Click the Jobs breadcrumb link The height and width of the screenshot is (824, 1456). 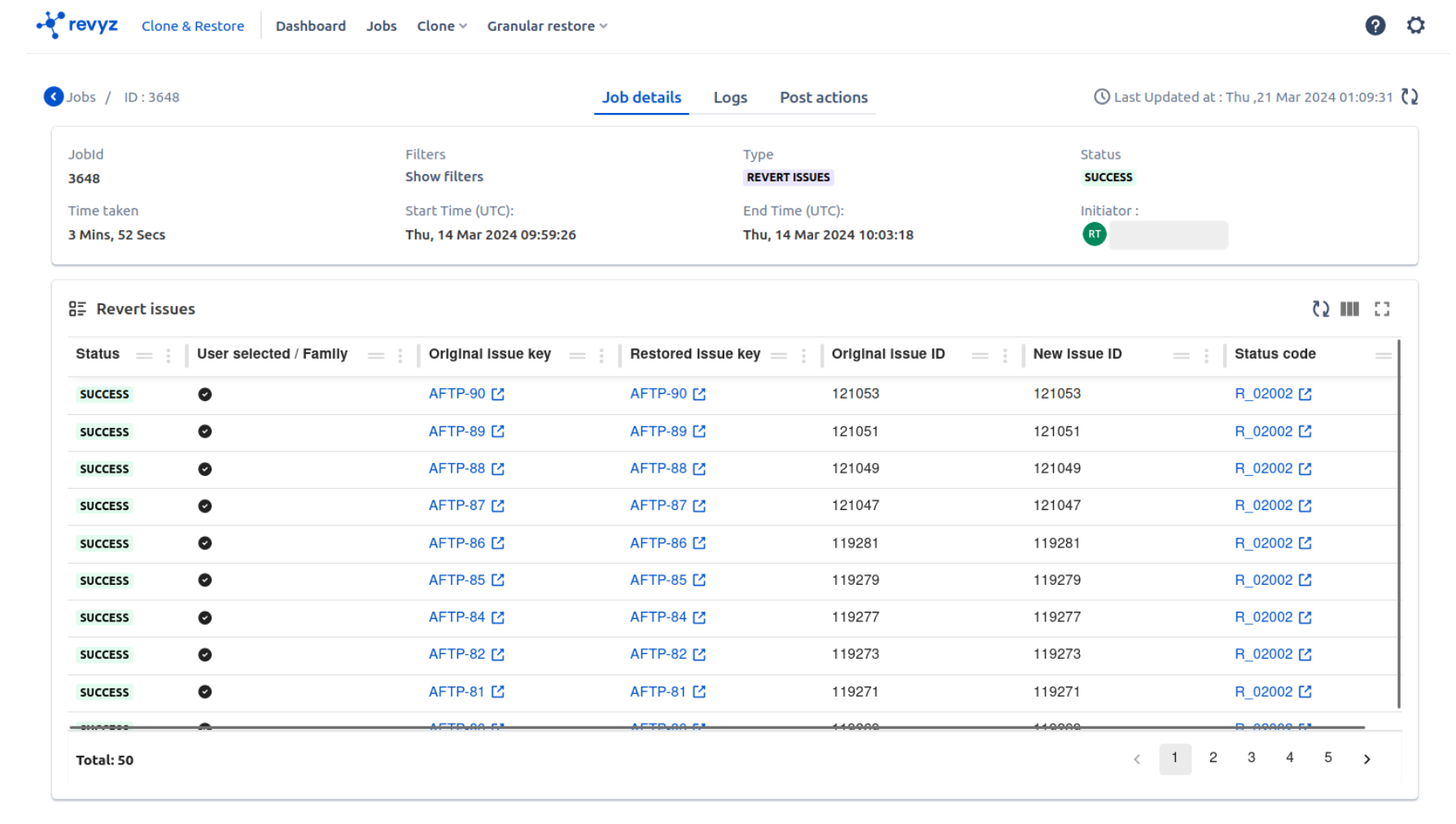(81, 97)
